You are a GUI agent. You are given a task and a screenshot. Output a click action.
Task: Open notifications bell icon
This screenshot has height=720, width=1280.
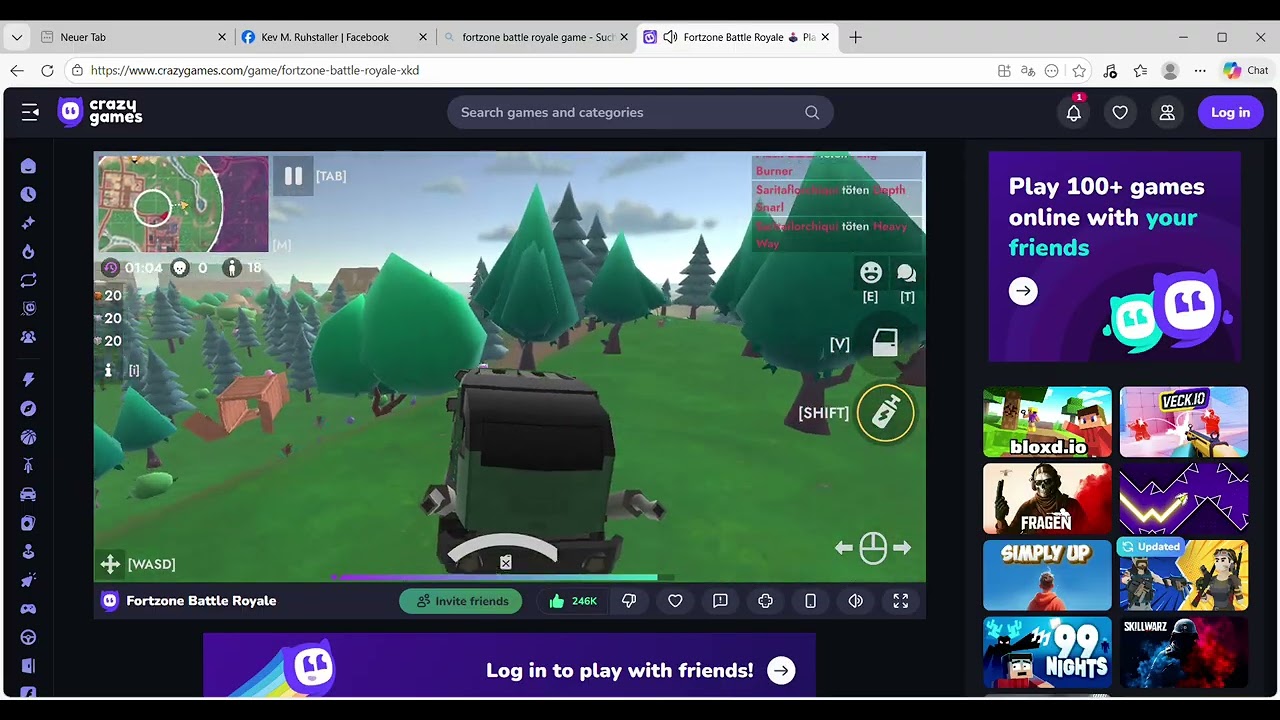click(1073, 112)
